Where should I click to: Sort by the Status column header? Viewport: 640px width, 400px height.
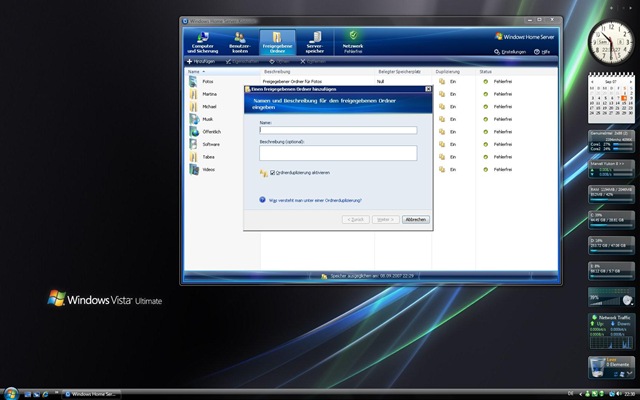517,71
